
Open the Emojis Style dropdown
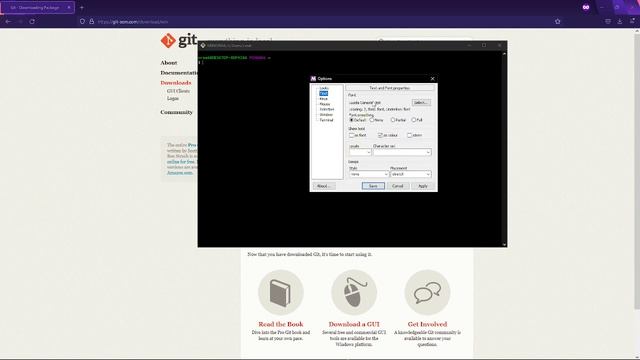[369, 174]
